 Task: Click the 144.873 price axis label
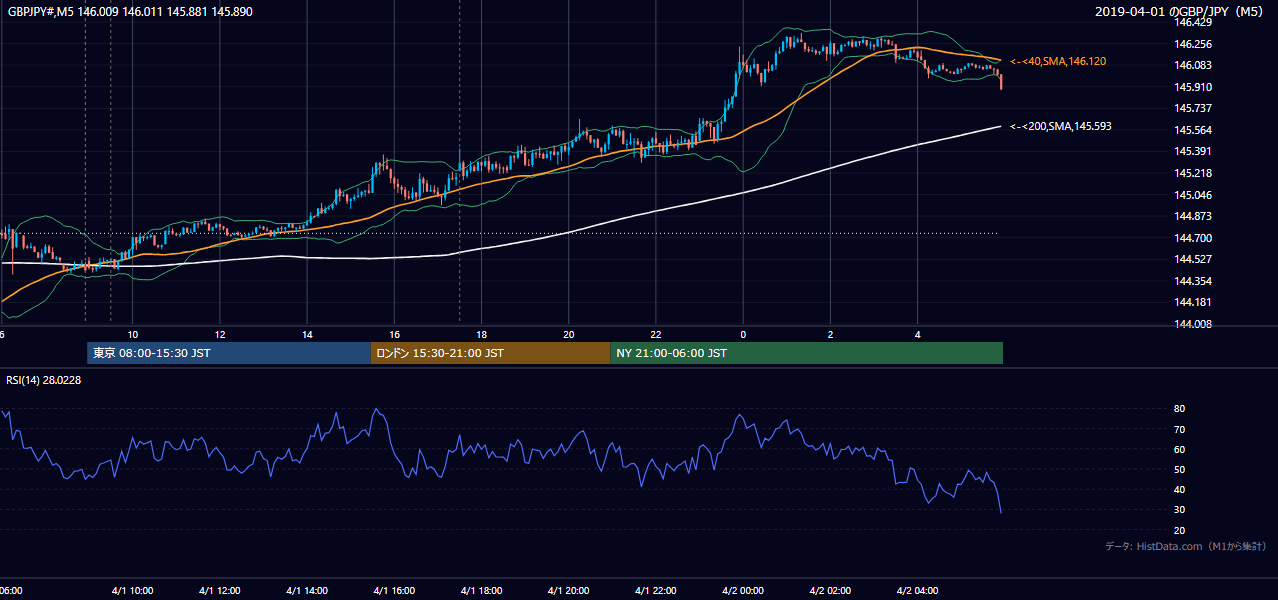click(1194, 216)
